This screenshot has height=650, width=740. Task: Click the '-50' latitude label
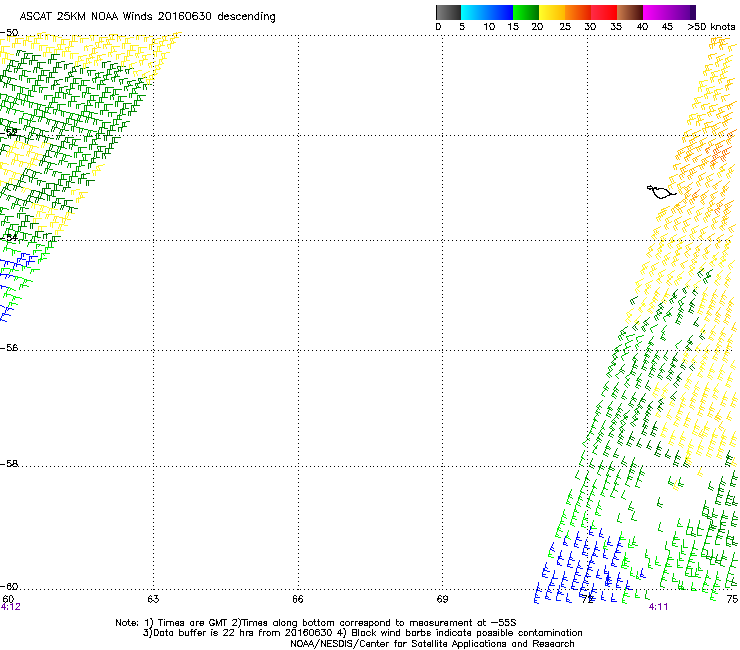point(9,33)
